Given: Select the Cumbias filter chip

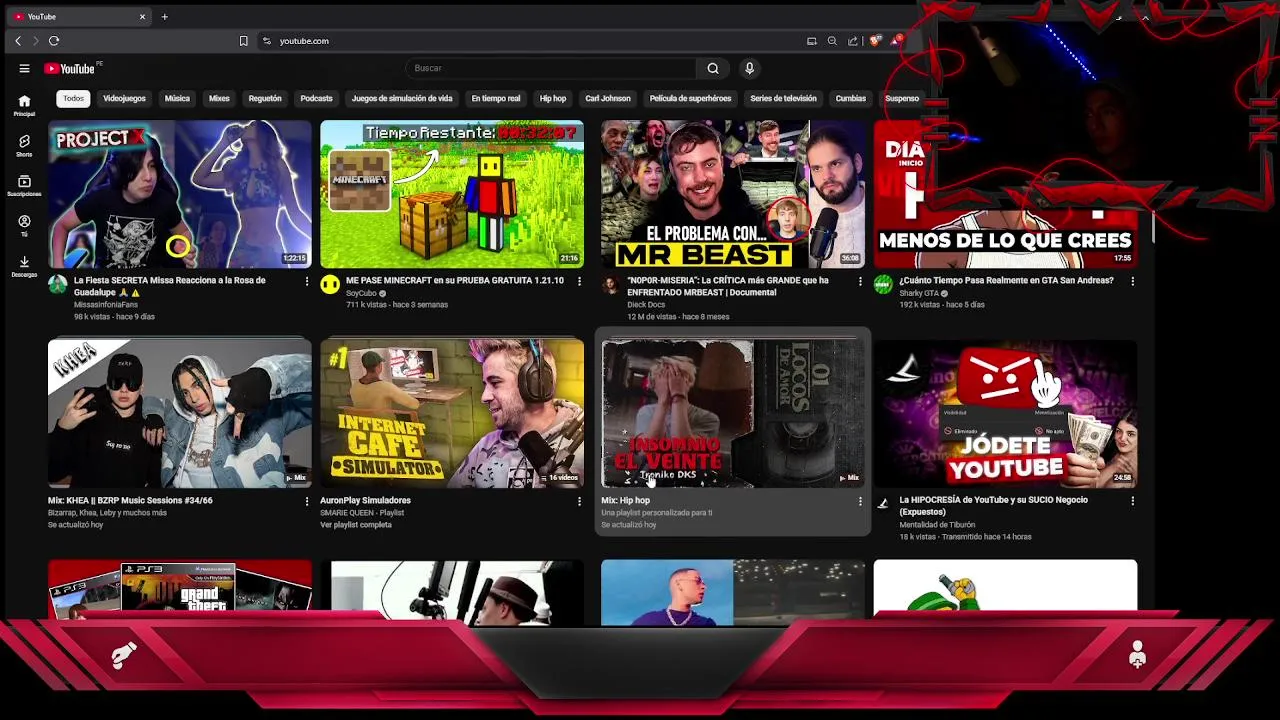Looking at the screenshot, I should [x=851, y=98].
